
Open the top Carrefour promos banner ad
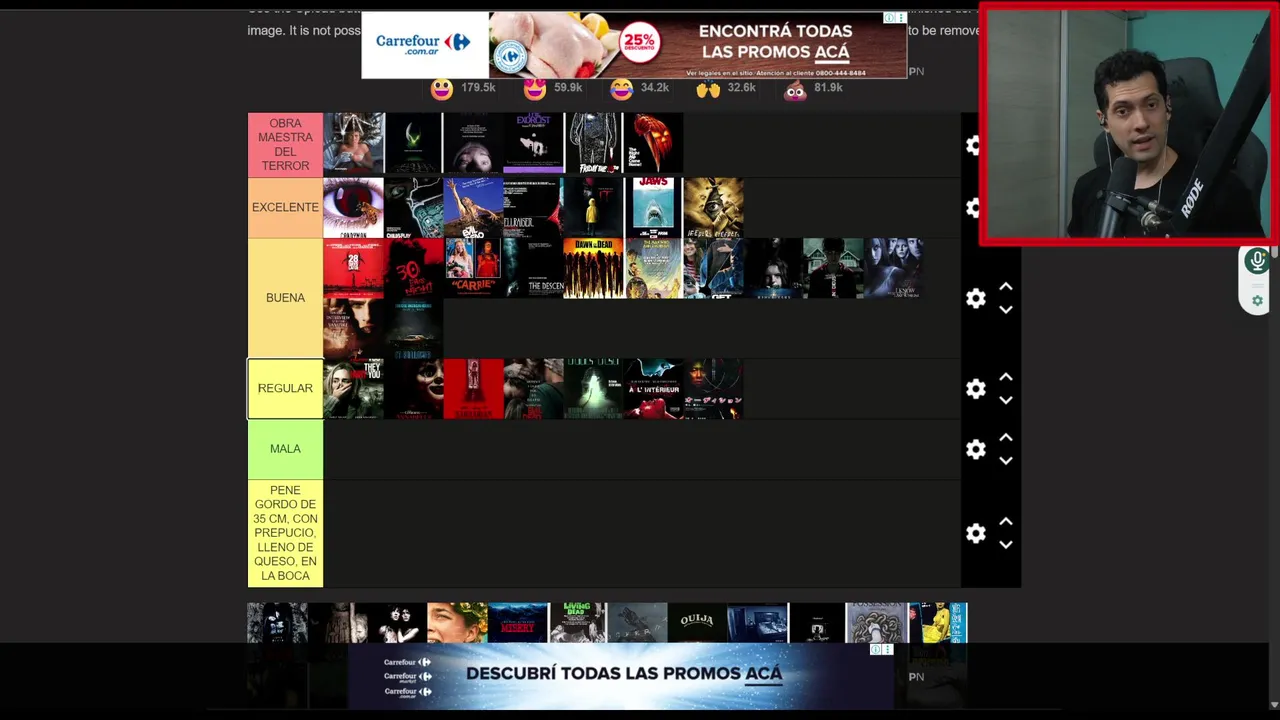pyautogui.click(x=634, y=45)
